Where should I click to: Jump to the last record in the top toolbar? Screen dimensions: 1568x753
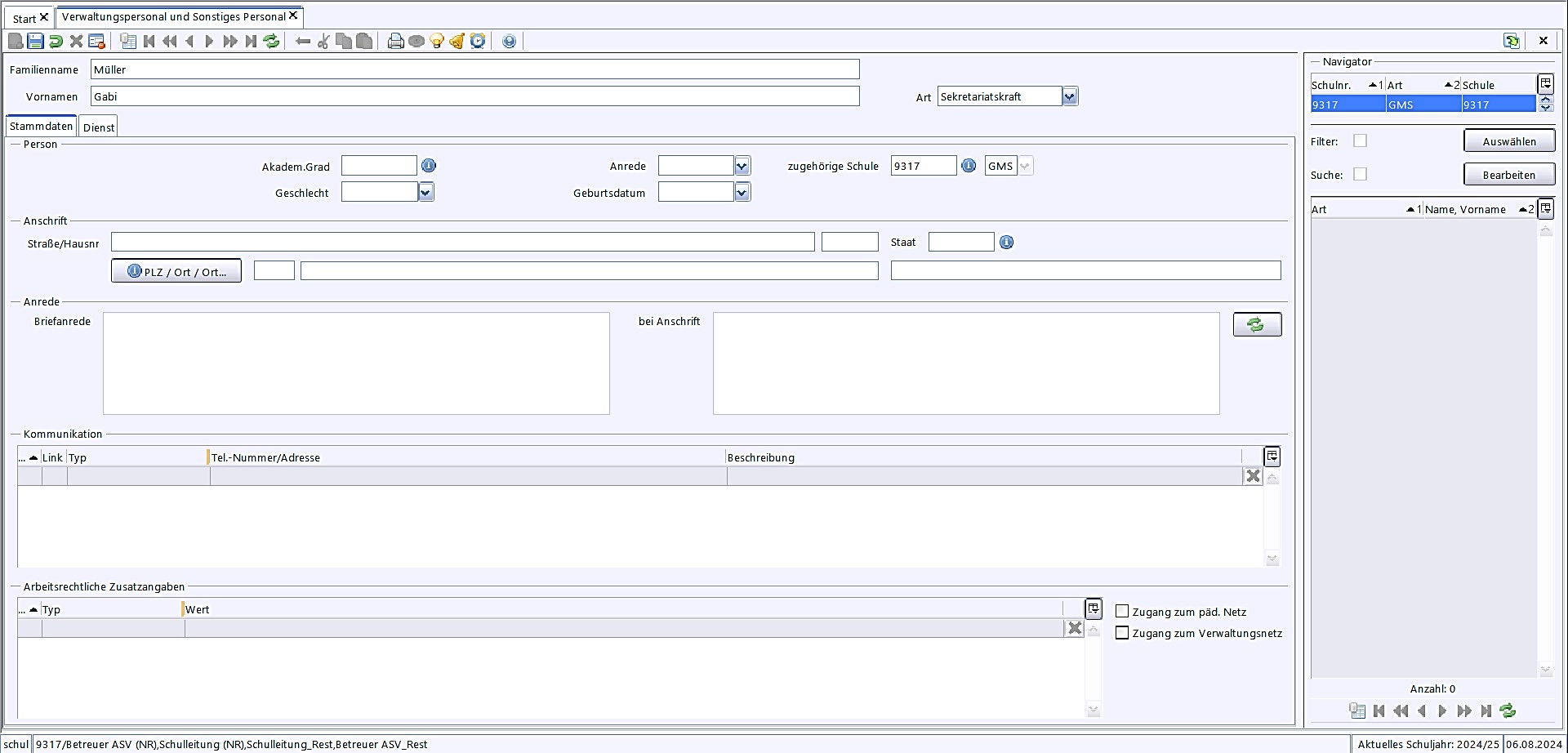pyautogui.click(x=251, y=41)
